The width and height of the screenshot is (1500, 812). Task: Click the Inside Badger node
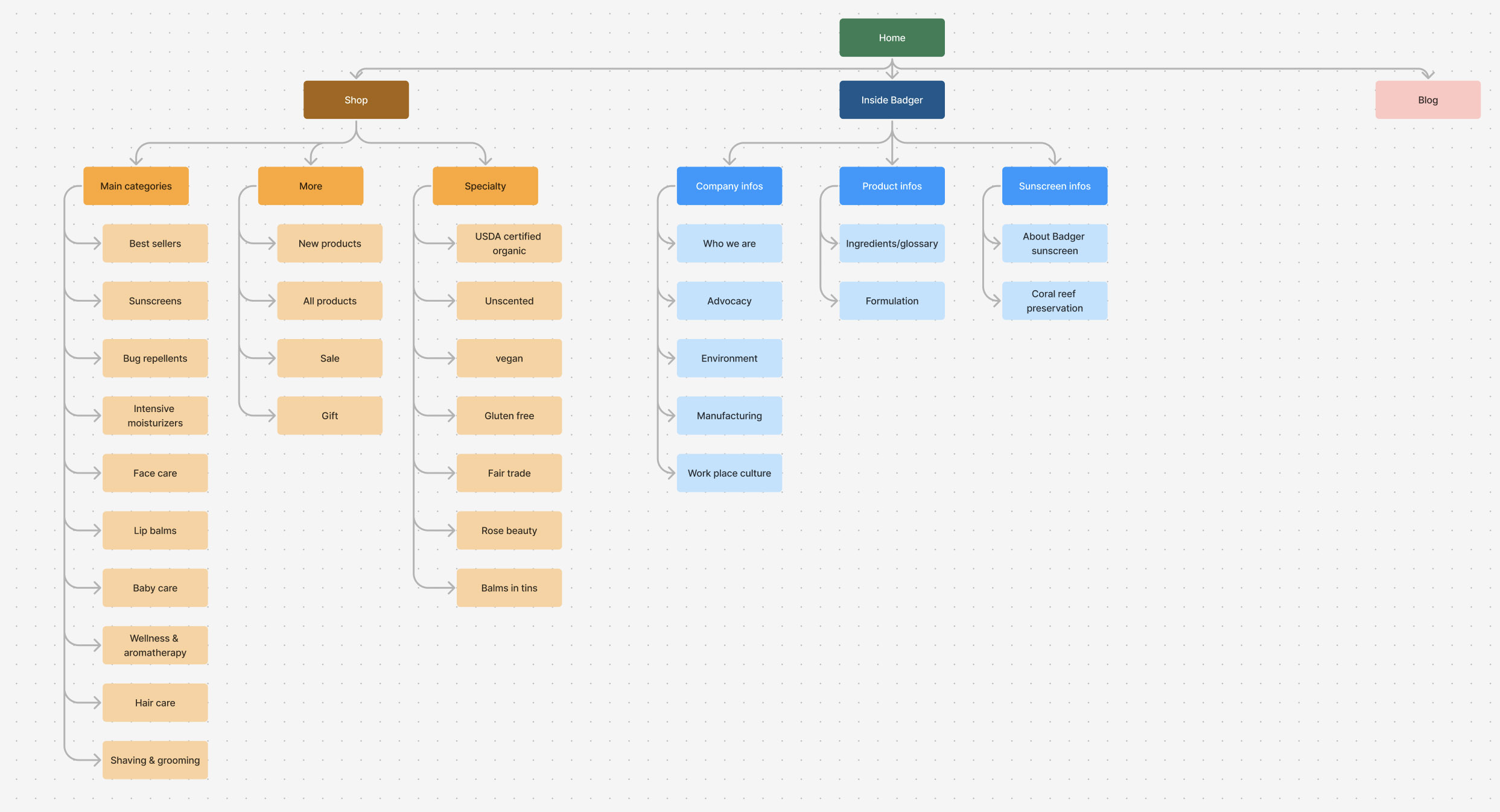click(891, 100)
